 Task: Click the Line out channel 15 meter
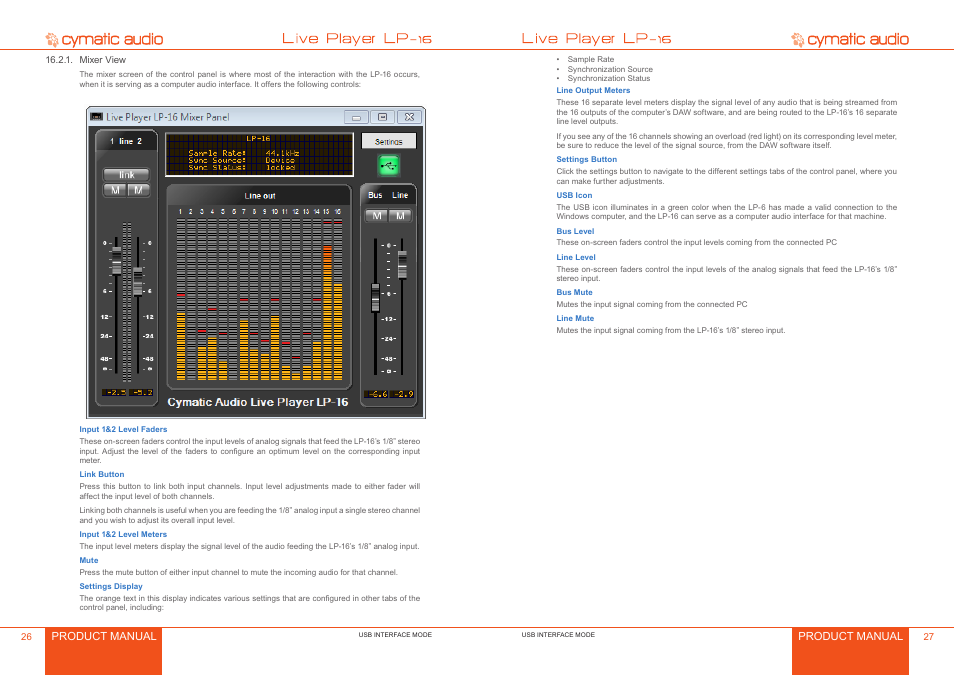click(327, 299)
